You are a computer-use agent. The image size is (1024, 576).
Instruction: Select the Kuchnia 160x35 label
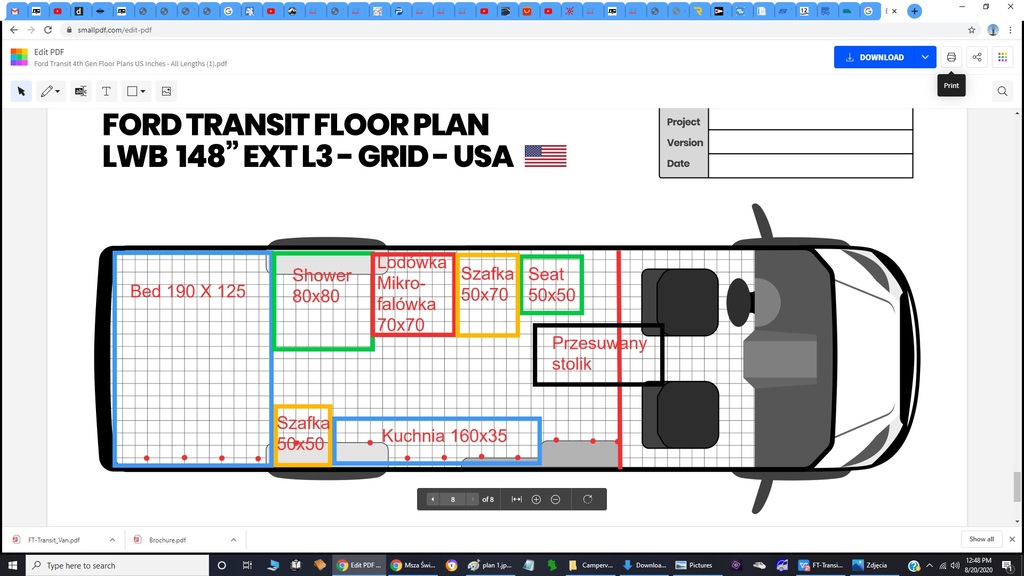click(444, 436)
